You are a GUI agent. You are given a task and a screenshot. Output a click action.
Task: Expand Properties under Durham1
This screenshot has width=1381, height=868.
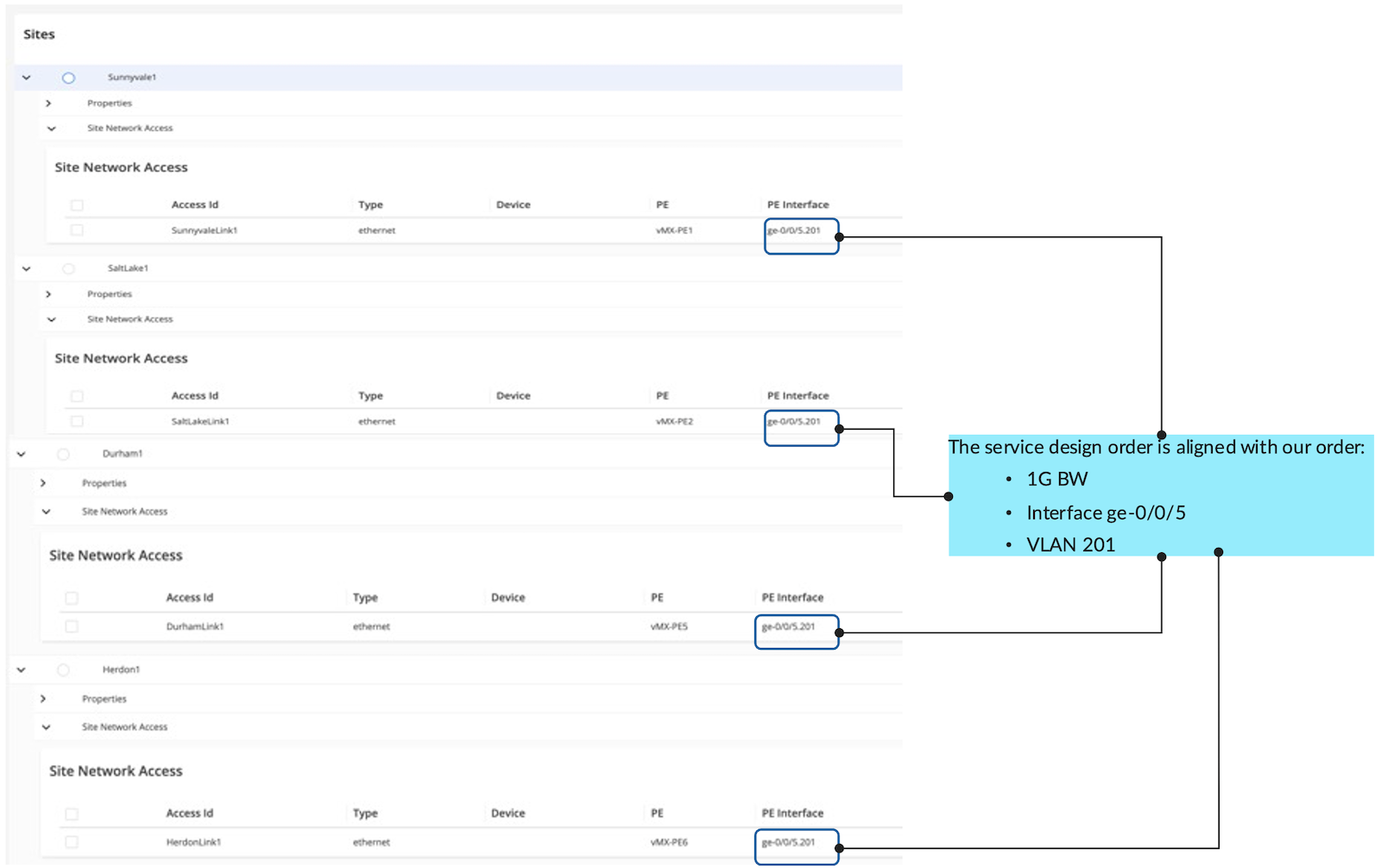(x=43, y=483)
